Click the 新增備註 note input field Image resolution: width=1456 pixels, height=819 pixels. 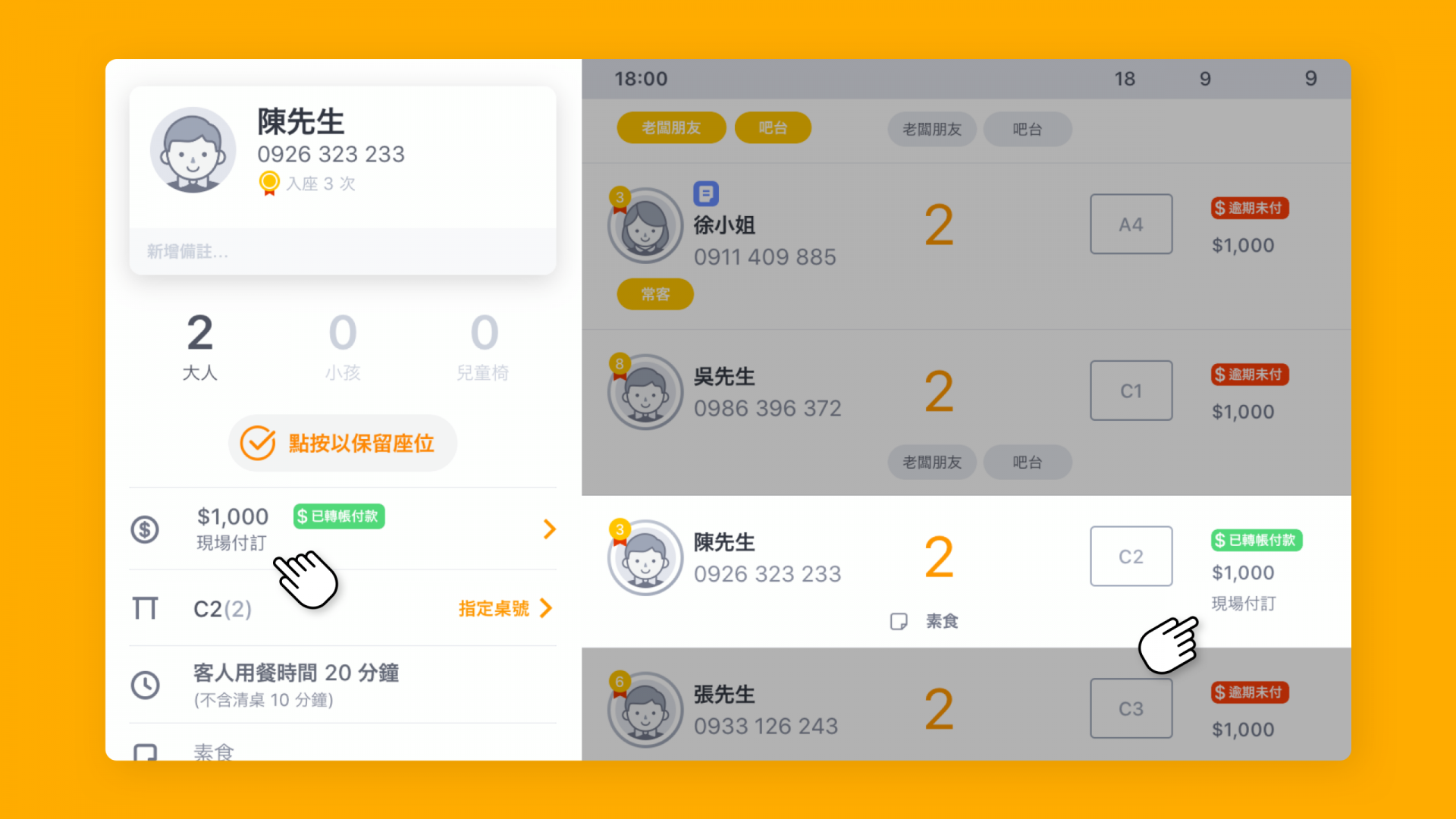343,252
